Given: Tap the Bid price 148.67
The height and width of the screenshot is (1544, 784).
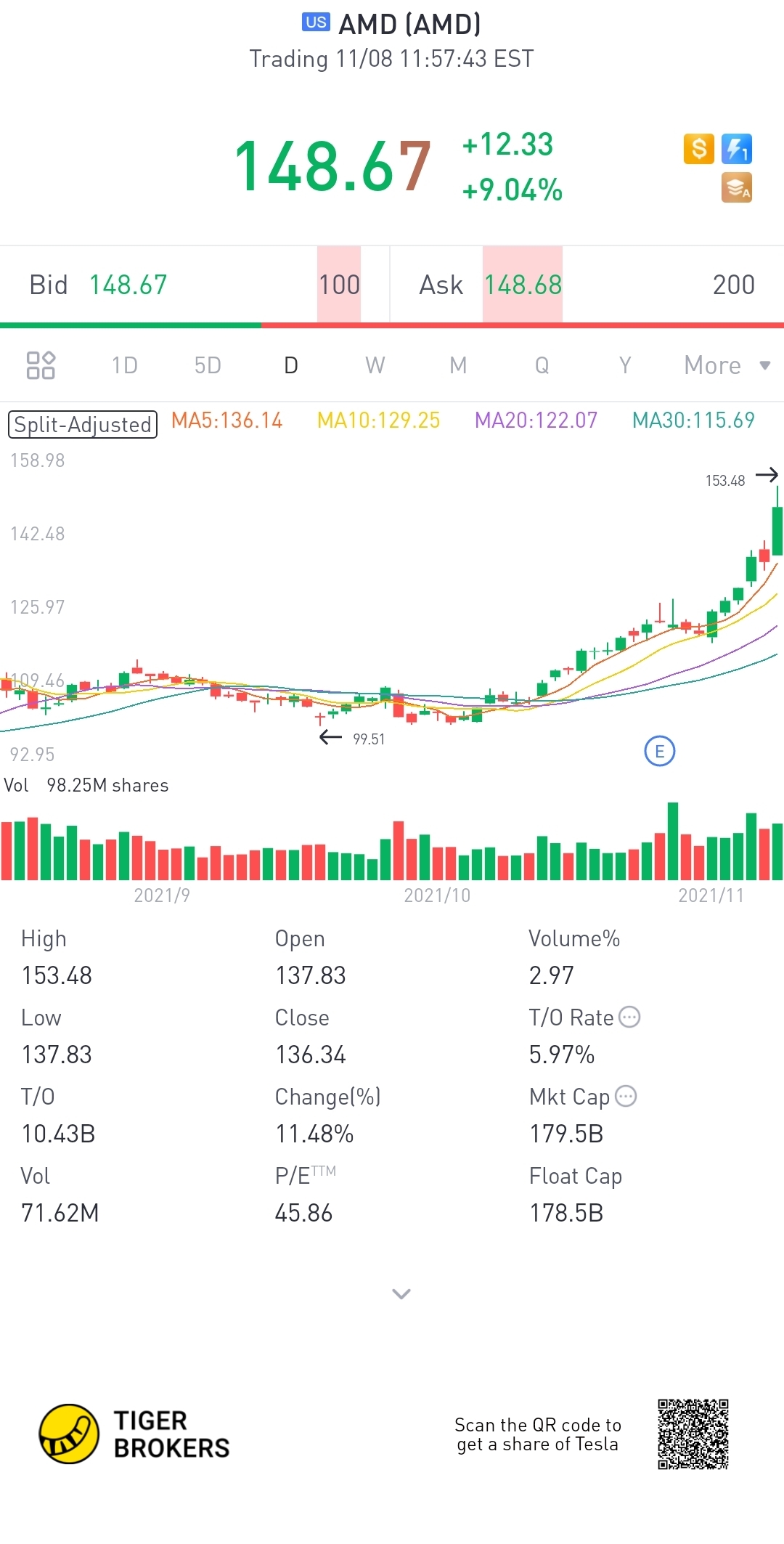Looking at the screenshot, I should [128, 285].
